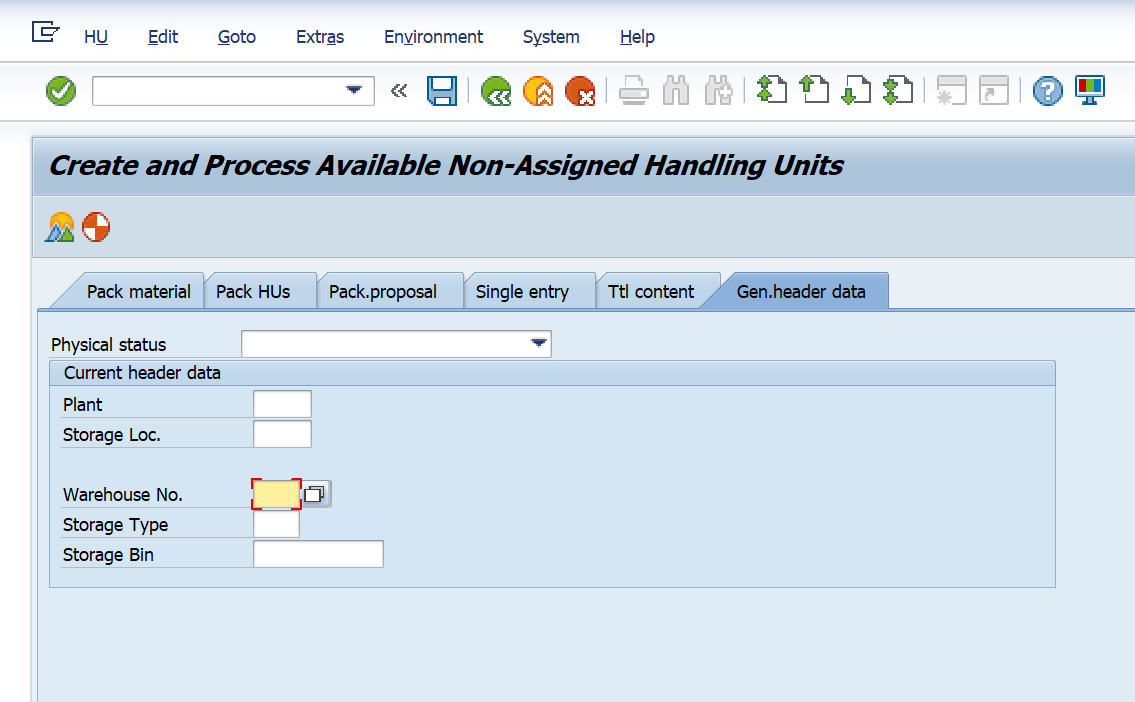The width and height of the screenshot is (1135, 702).
Task: Click the Find (binoculars) icon
Action: pos(675,90)
